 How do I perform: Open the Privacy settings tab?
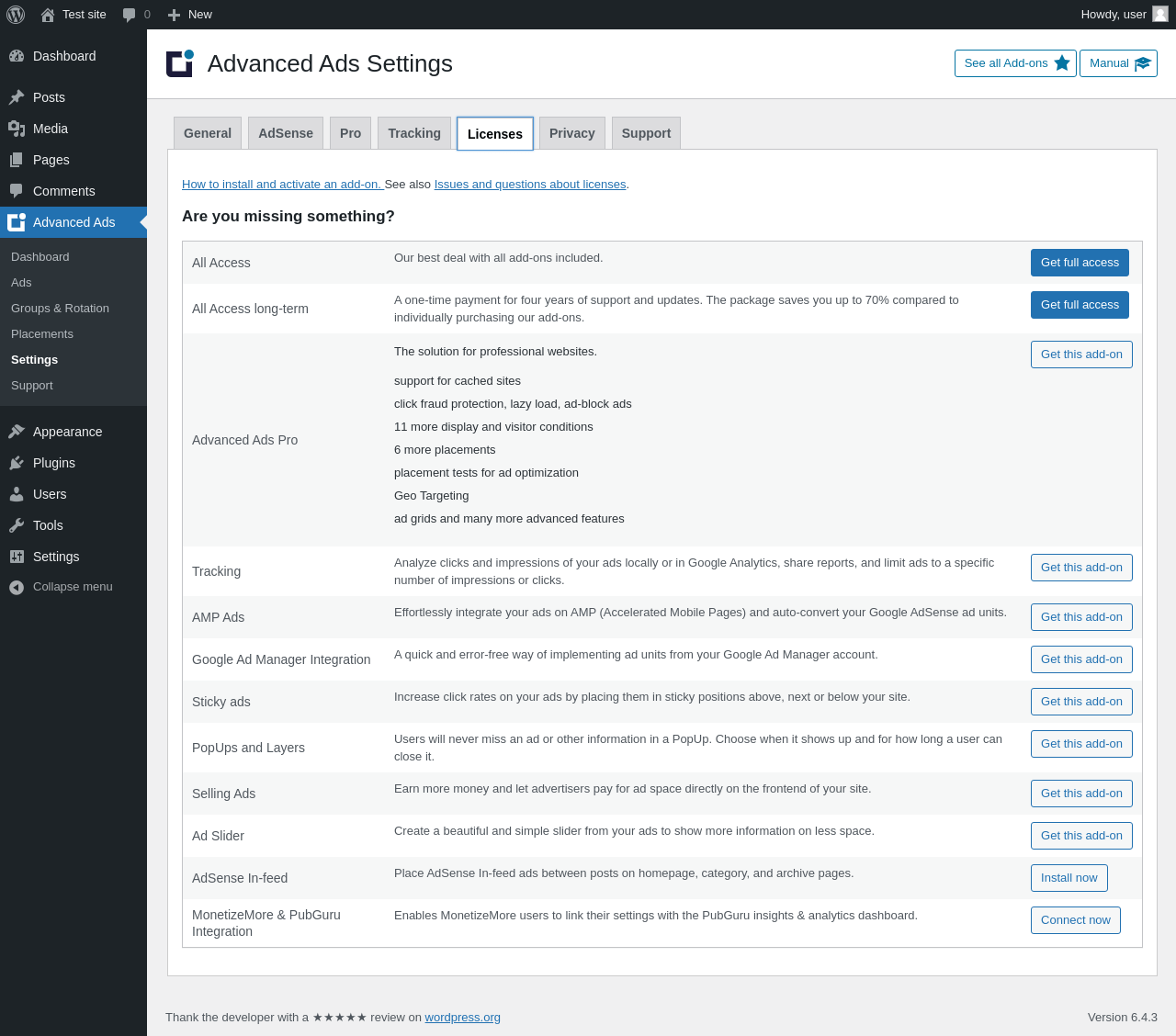click(571, 133)
